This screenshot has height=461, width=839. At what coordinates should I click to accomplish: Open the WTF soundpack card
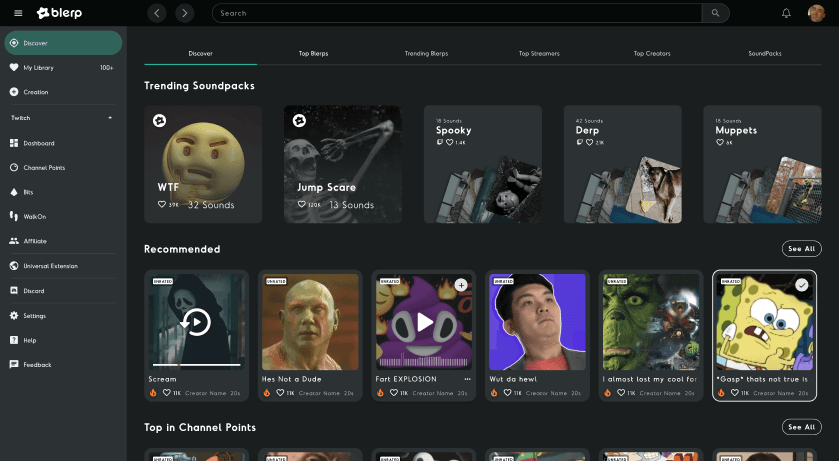203,164
